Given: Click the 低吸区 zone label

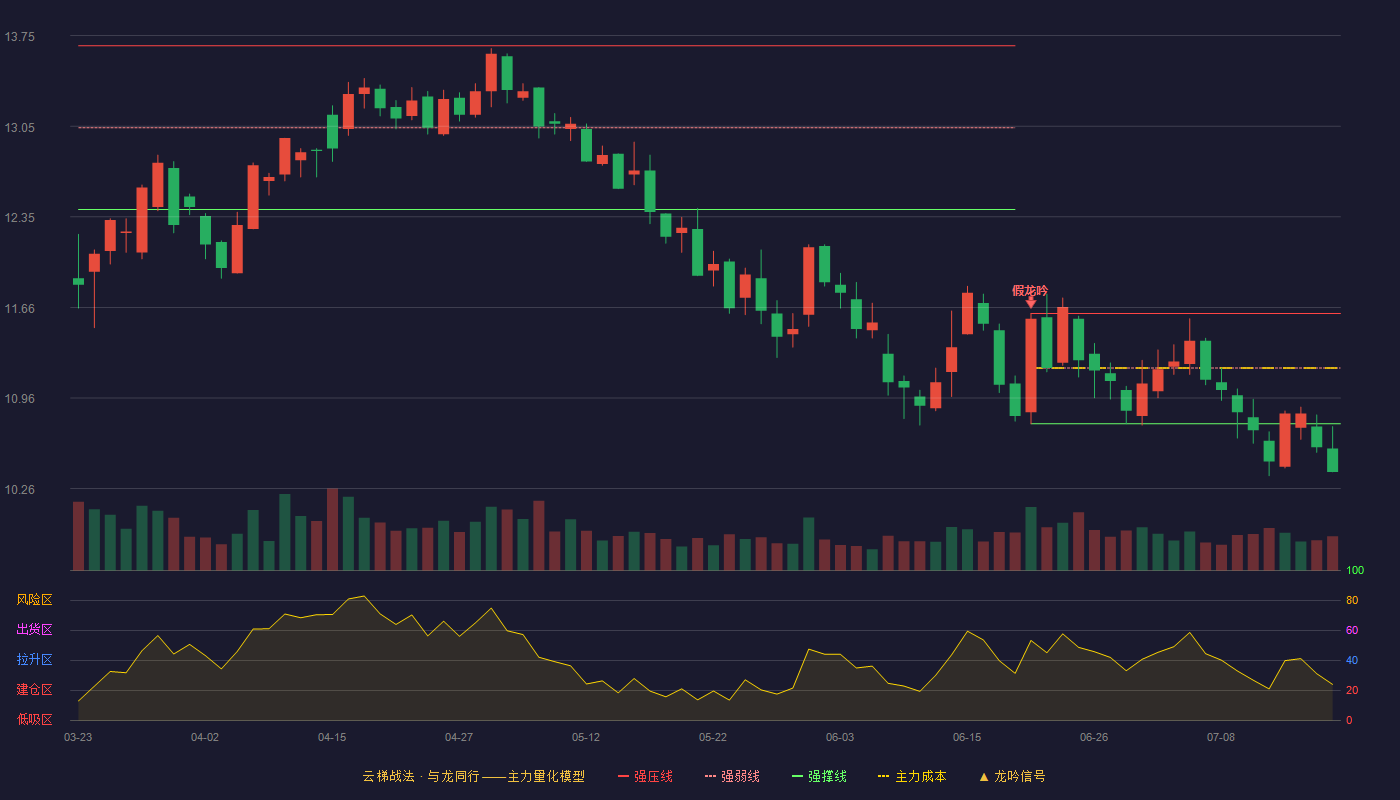Looking at the screenshot, I should 34,719.
